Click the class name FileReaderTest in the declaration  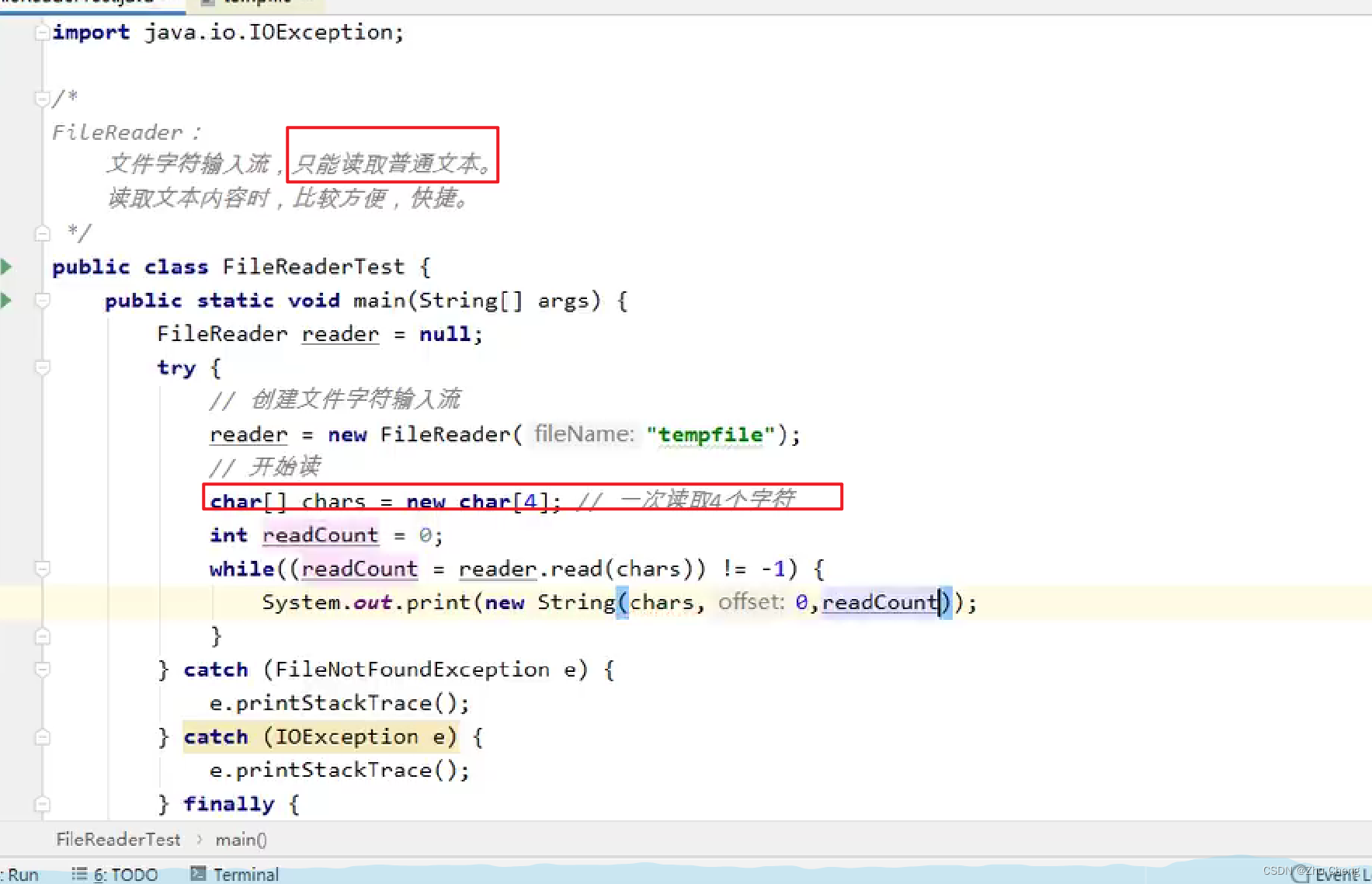coord(314,266)
